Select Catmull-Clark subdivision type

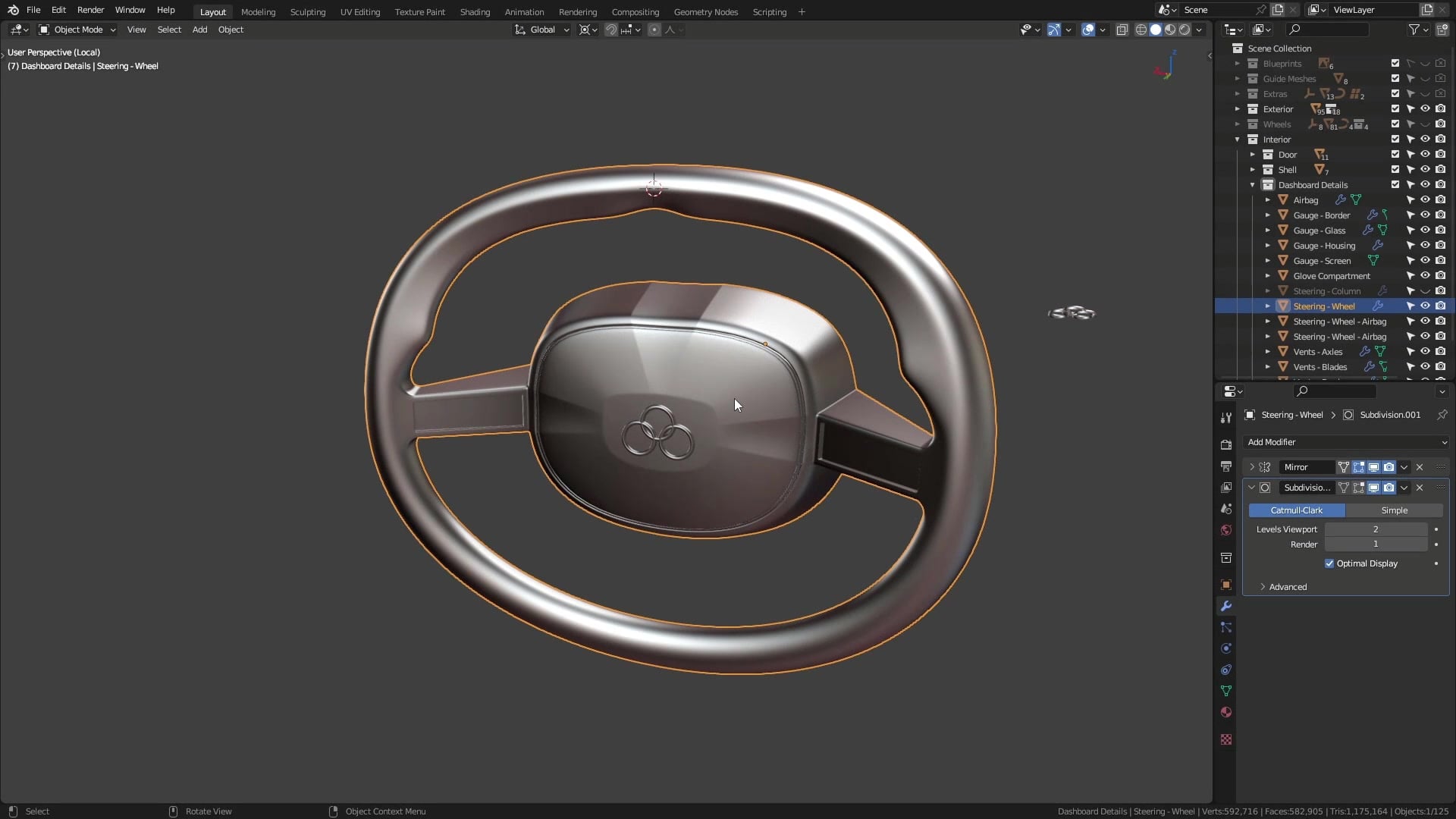(x=1297, y=510)
